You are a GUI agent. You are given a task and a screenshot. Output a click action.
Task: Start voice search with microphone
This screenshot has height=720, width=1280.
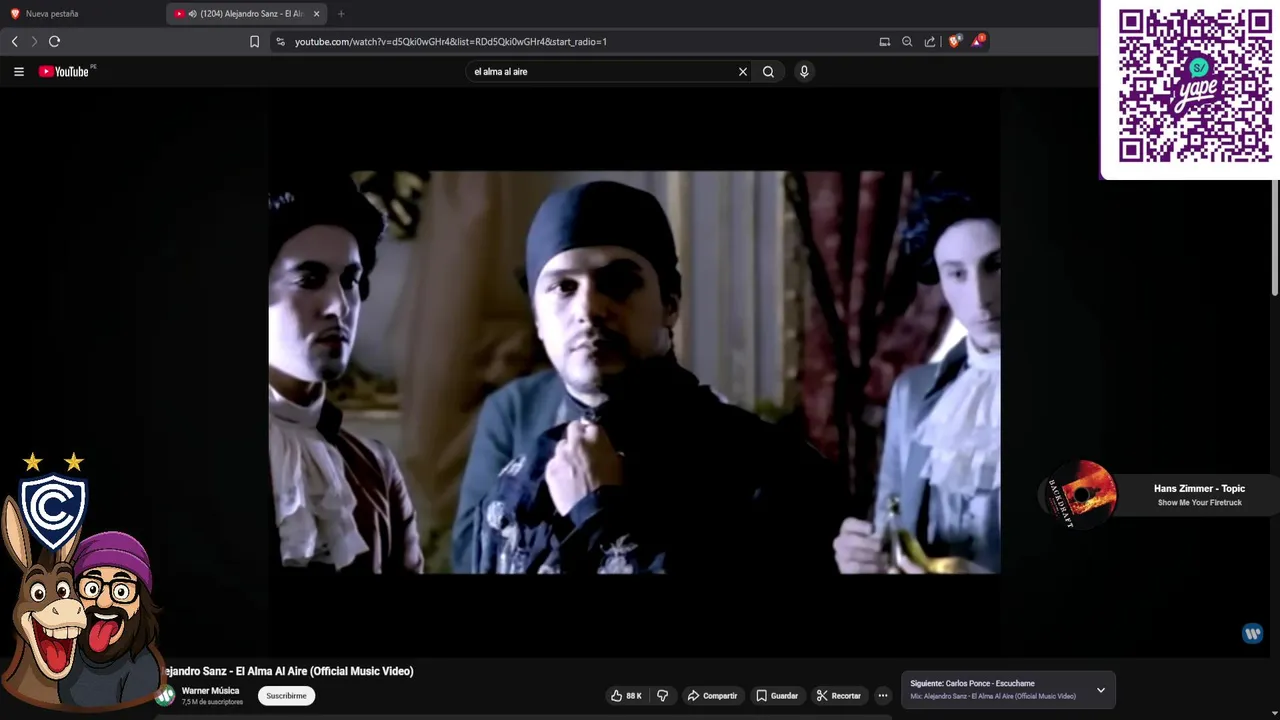pos(803,72)
